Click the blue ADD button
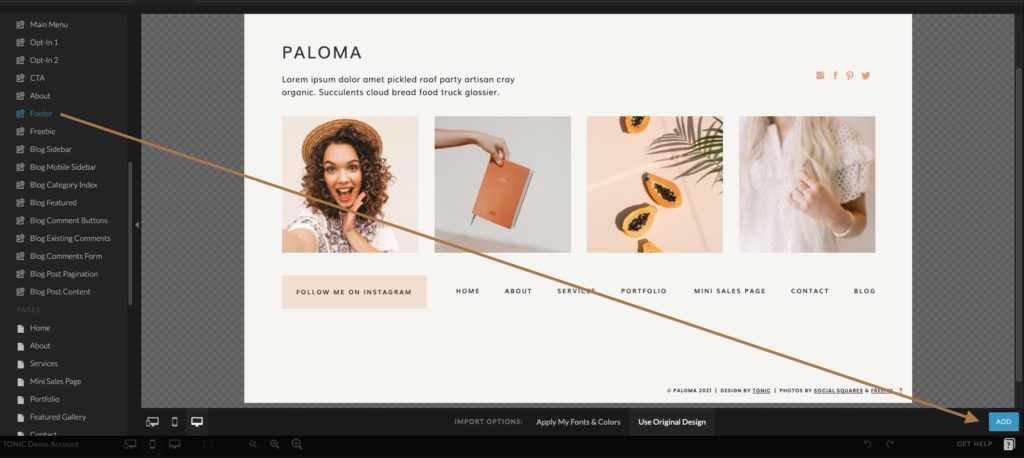 pos(1003,422)
